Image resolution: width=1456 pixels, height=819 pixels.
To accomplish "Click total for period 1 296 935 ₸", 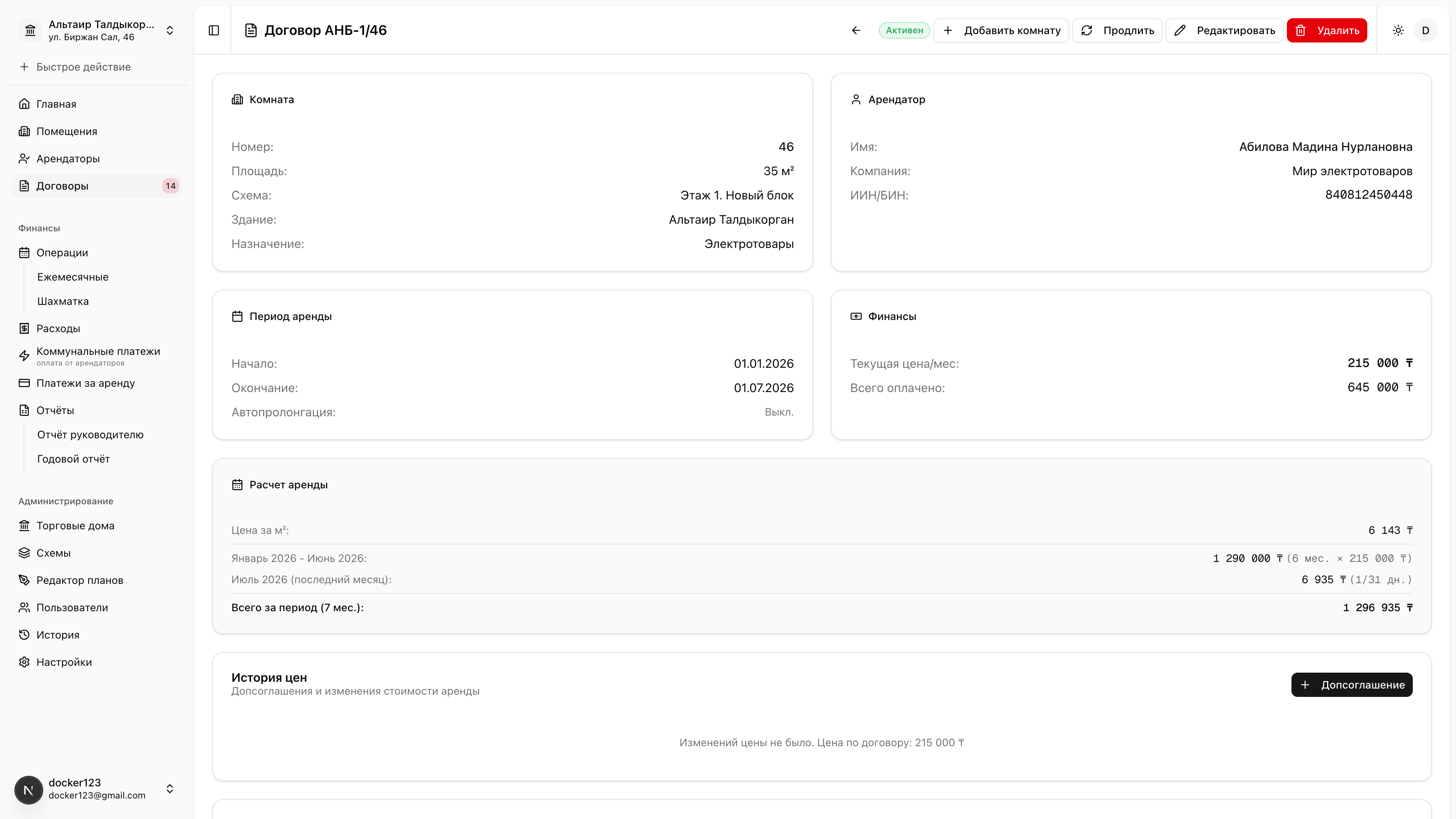I will click(x=1378, y=607).
